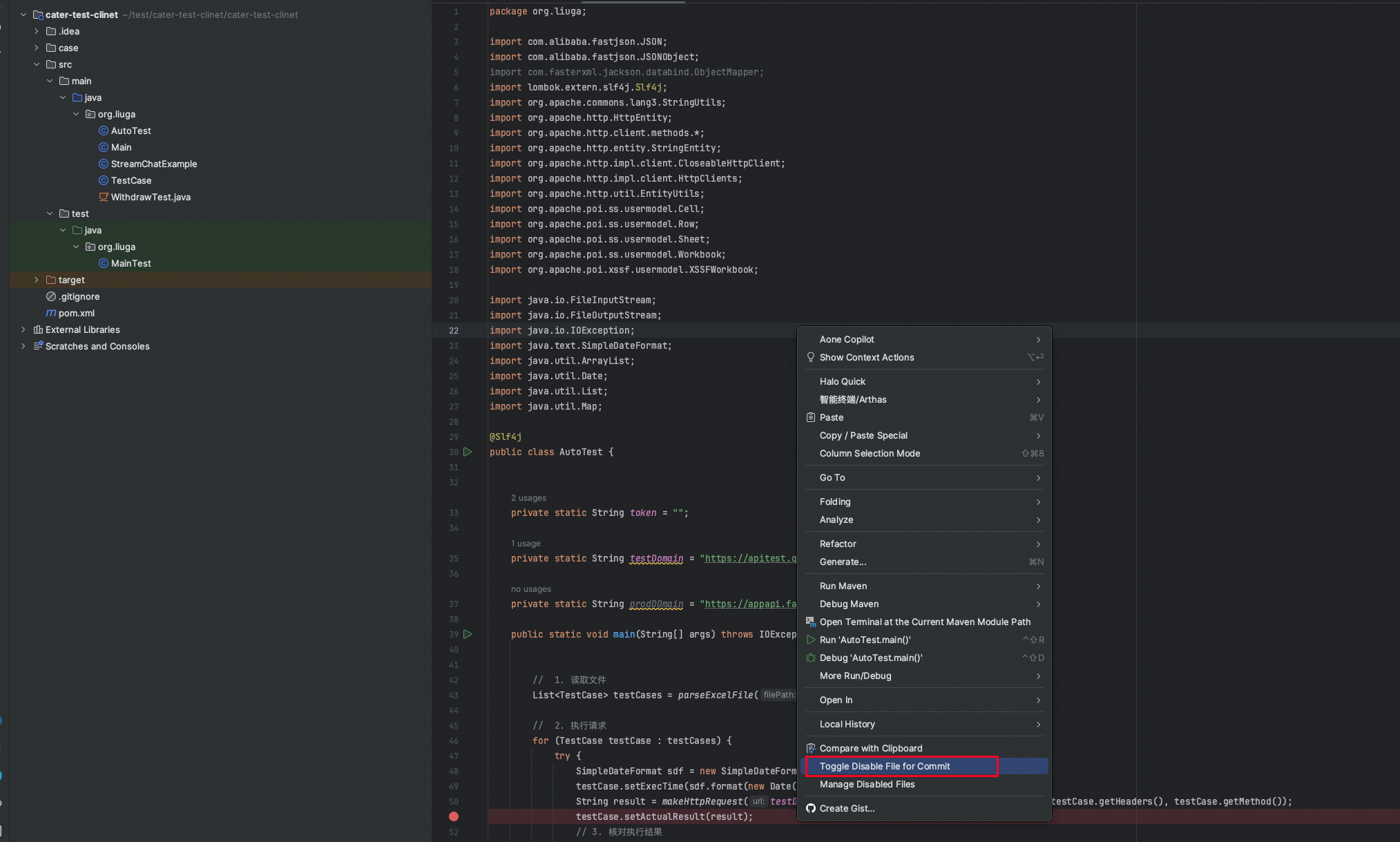Select Paste from the context menu

(832, 417)
